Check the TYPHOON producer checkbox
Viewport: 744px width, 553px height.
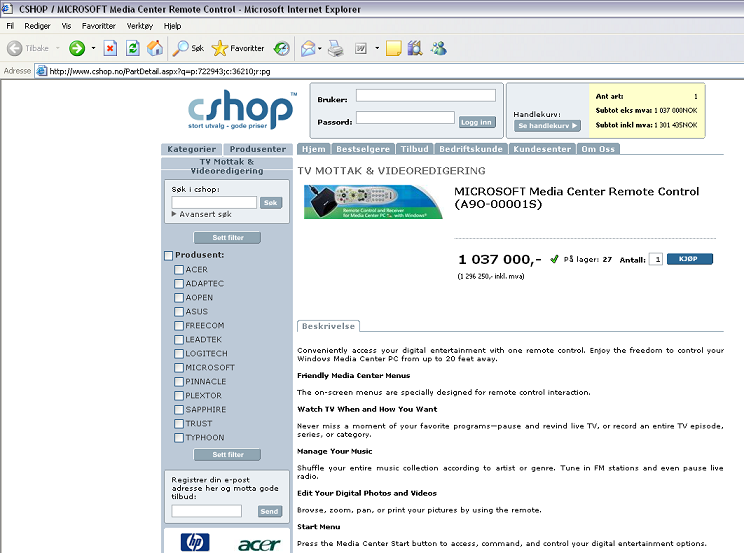tap(178, 438)
